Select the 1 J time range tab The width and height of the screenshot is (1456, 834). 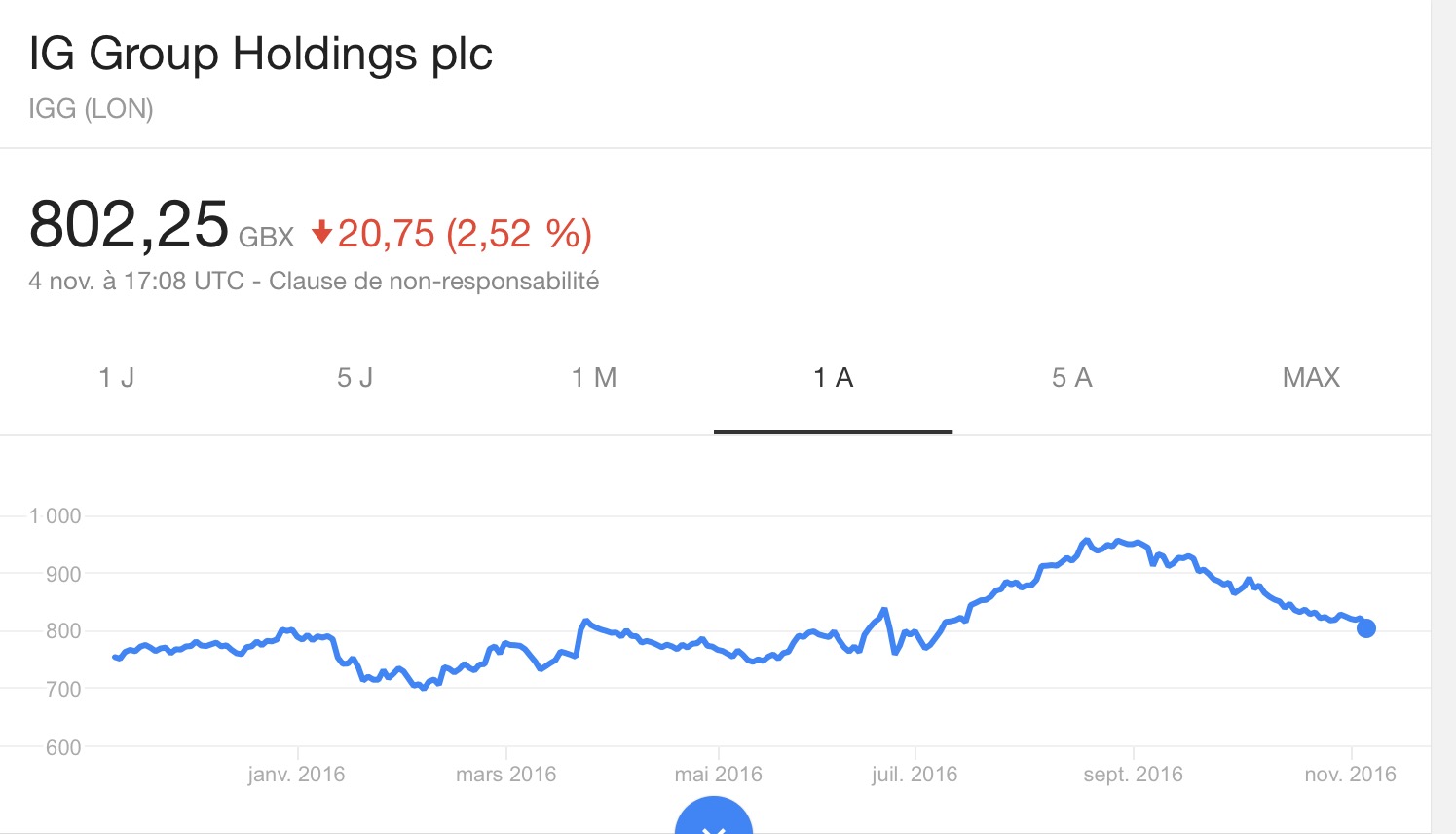pos(117,378)
